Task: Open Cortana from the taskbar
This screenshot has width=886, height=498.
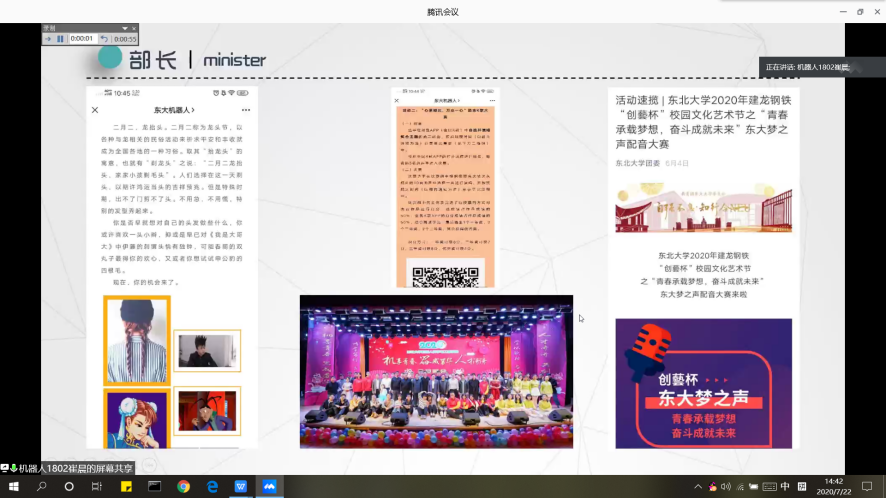Action: [69, 486]
